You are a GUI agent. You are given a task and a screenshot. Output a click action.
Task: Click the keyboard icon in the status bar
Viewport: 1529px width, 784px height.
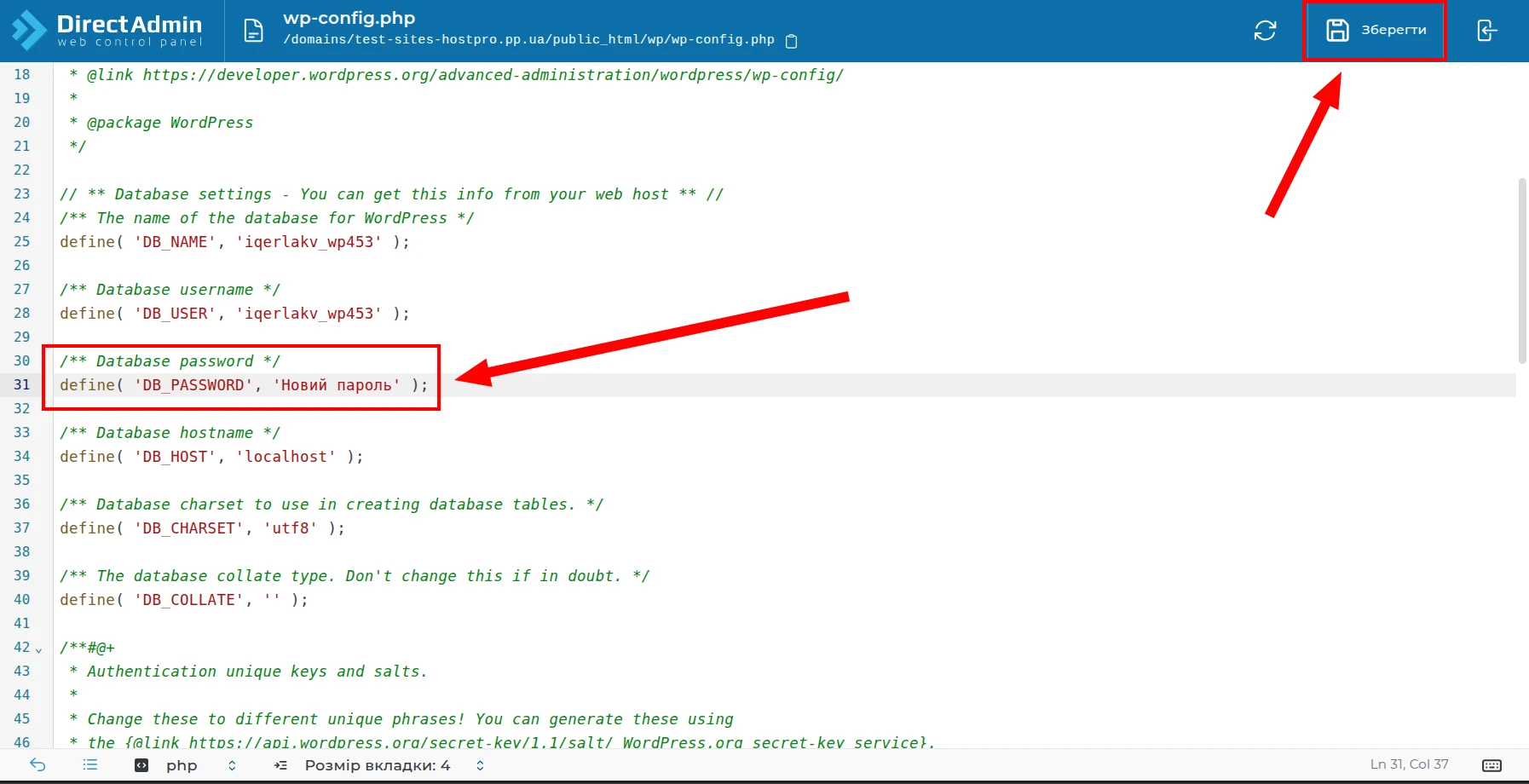[x=1491, y=765]
